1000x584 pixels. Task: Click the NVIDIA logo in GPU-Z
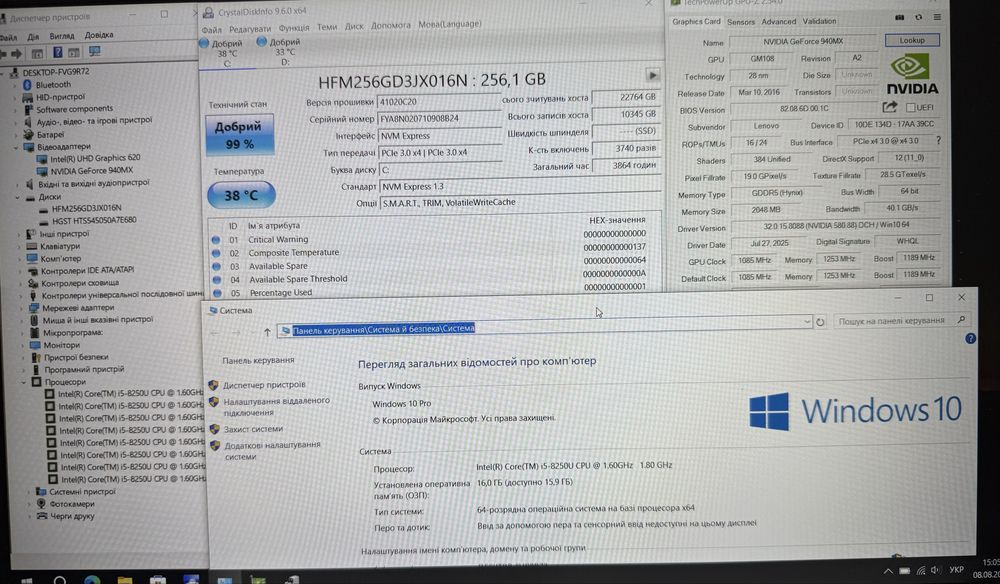click(911, 74)
